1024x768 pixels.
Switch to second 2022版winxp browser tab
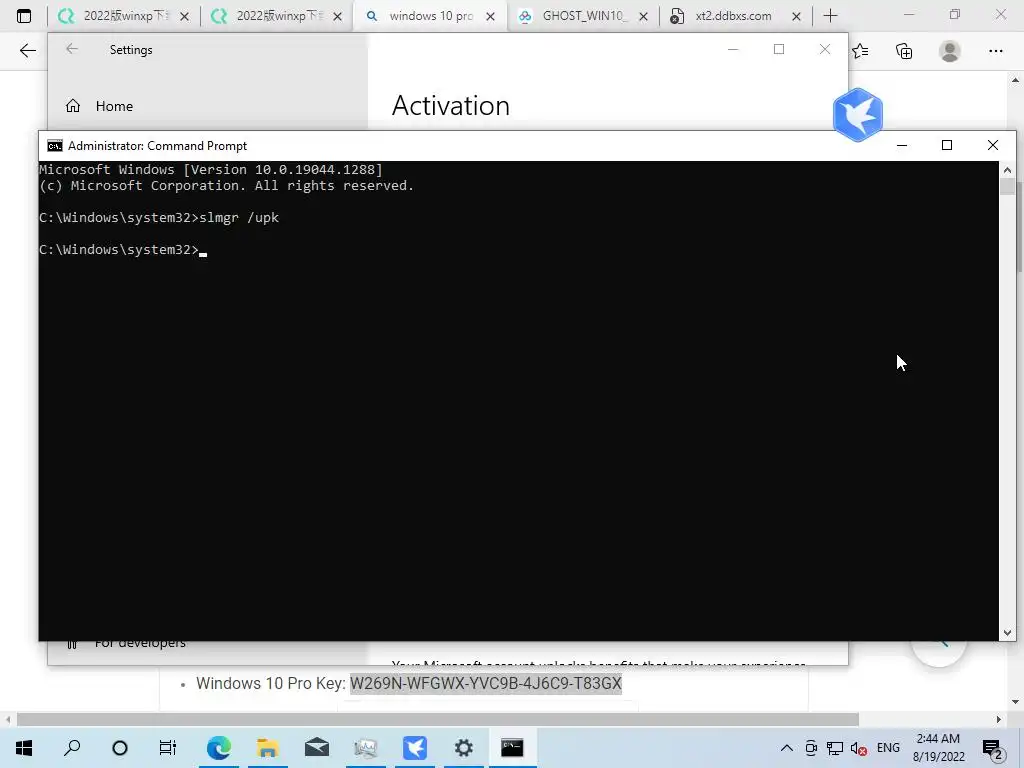[x=276, y=16]
